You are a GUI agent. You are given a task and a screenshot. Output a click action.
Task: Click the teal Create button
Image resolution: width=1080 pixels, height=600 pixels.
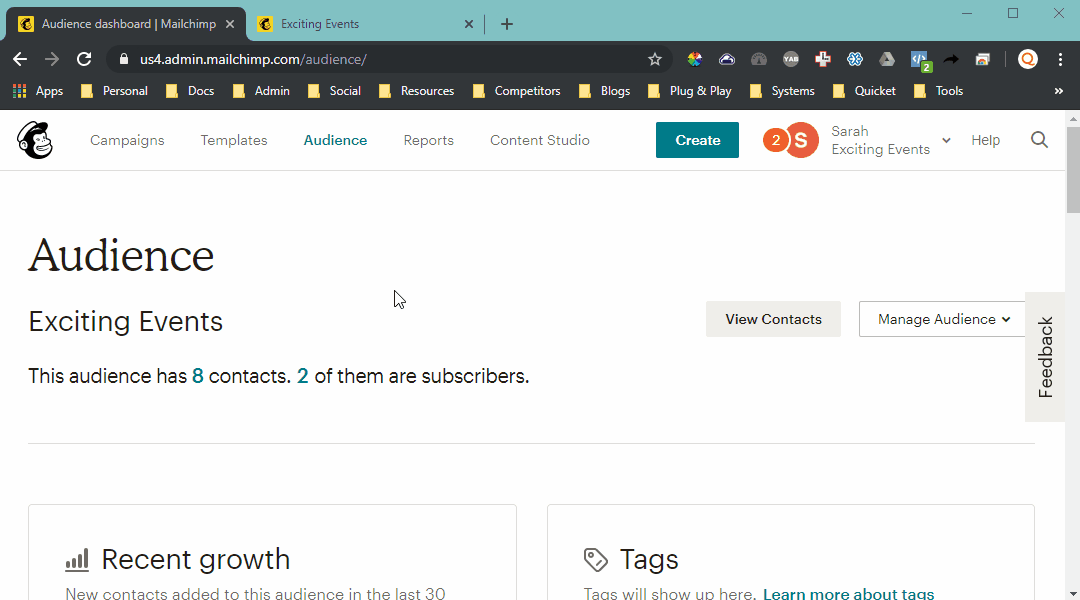click(697, 140)
